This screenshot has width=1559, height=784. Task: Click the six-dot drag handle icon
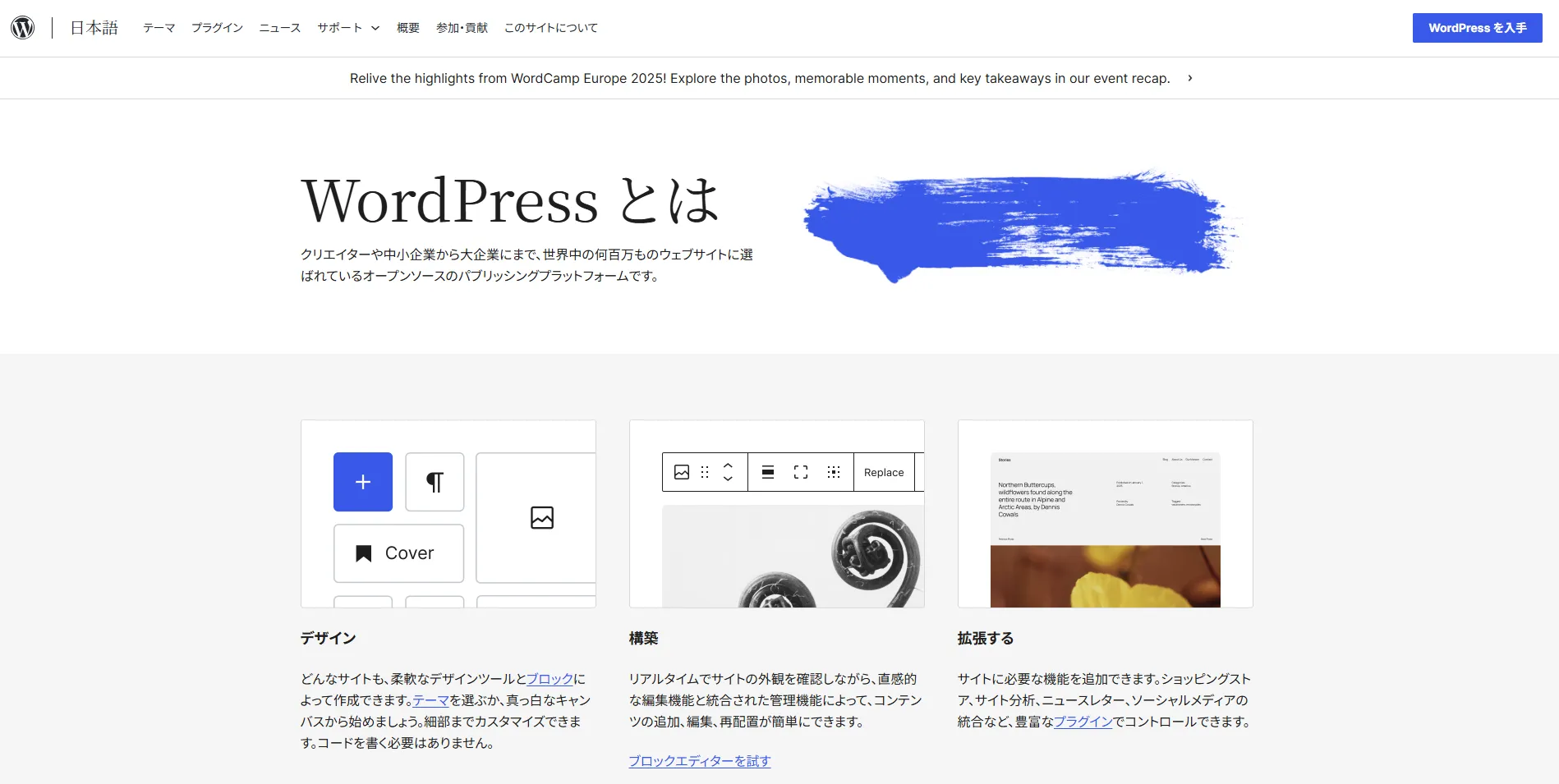705,472
